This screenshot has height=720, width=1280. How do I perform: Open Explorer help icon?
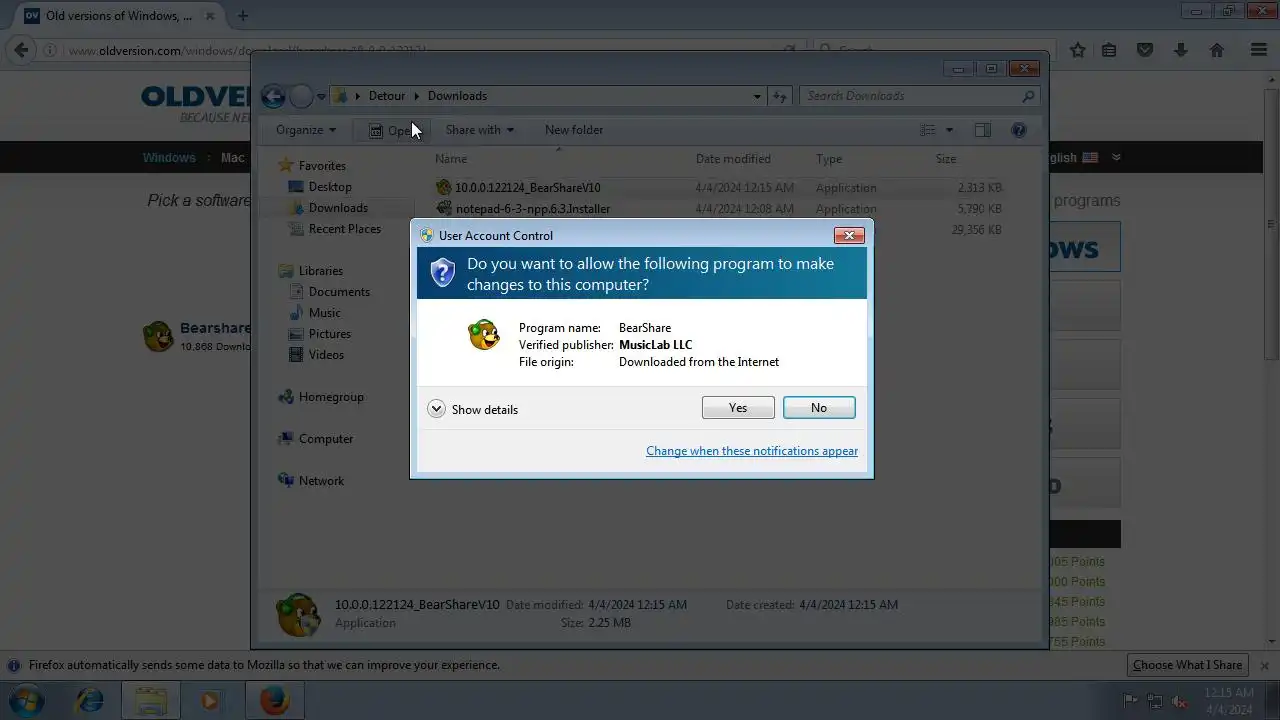pos(1019,130)
